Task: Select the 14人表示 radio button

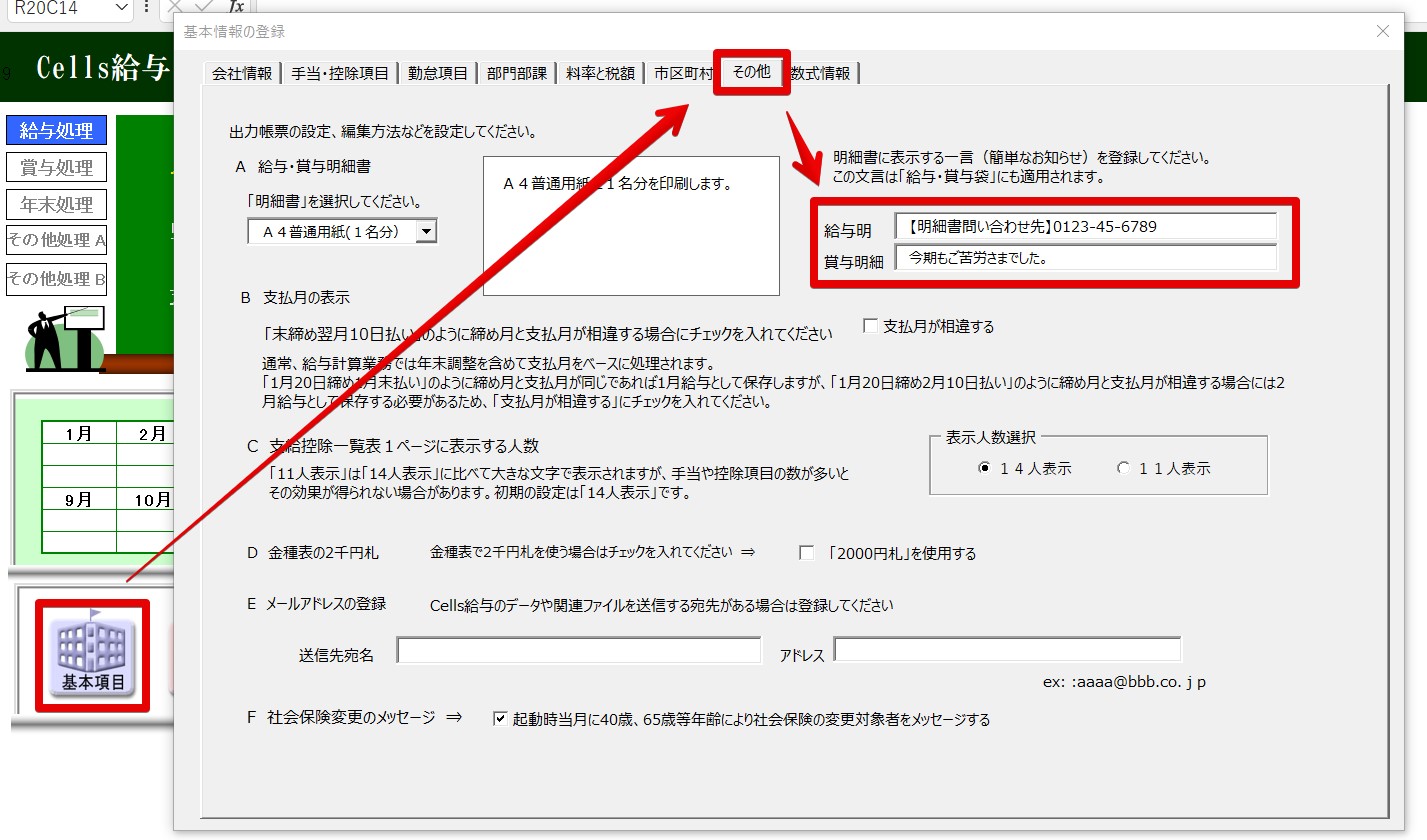Action: pyautogui.click(x=984, y=468)
